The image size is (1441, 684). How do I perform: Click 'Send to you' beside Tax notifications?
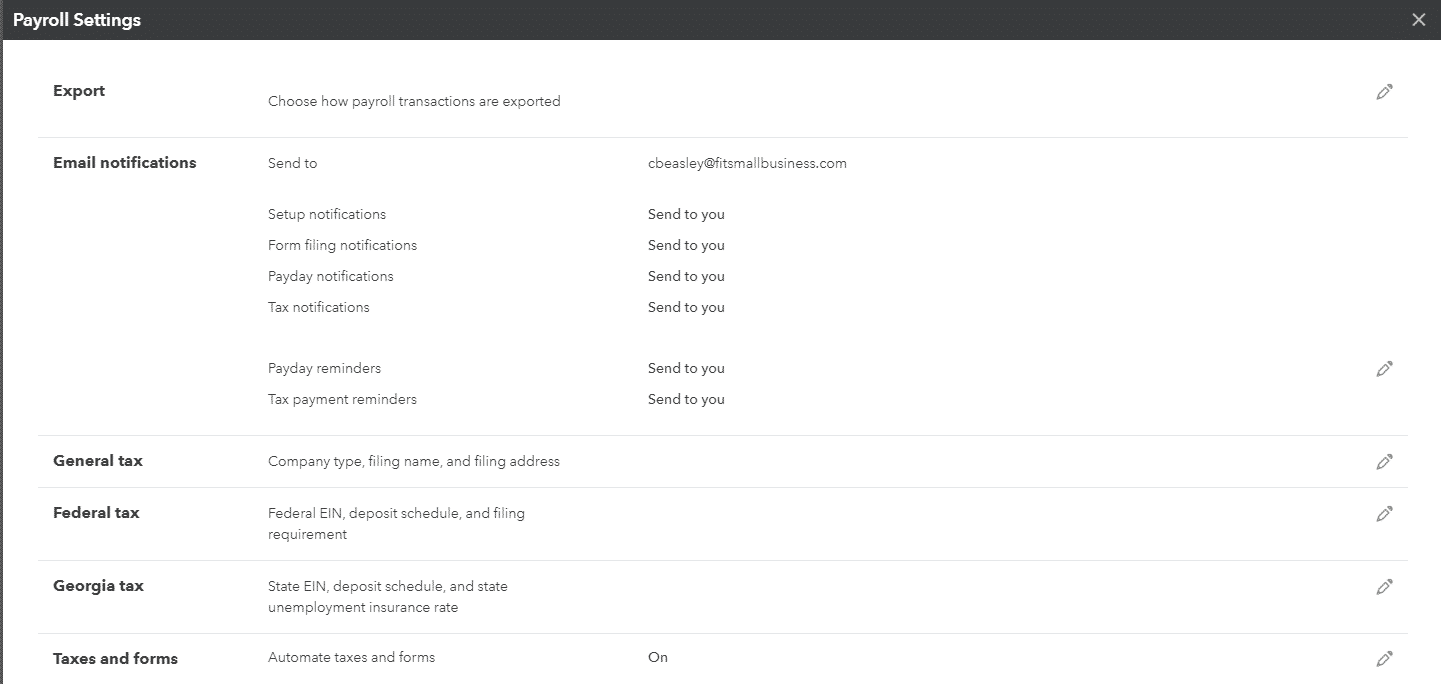686,307
